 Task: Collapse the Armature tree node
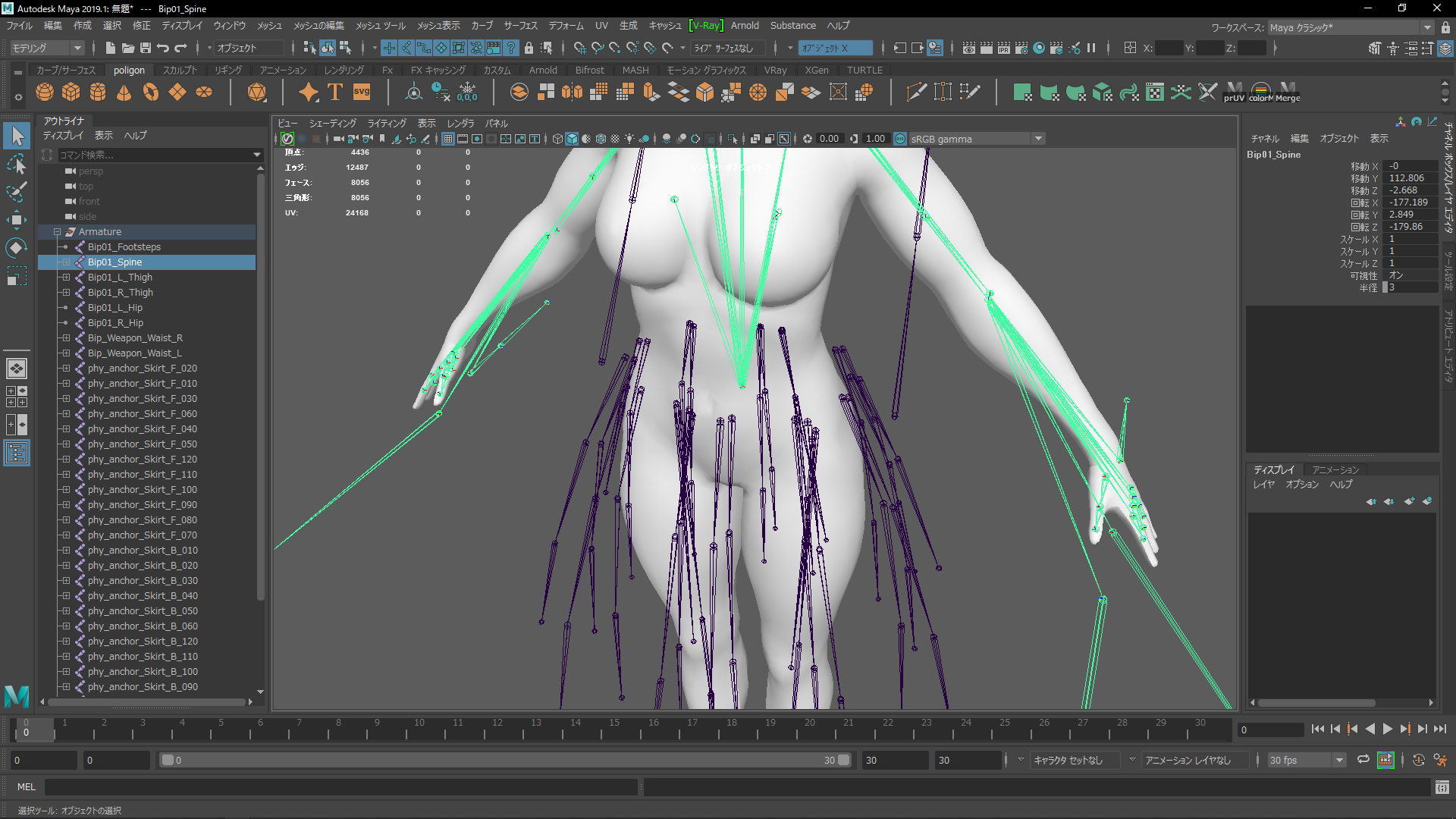(x=57, y=232)
